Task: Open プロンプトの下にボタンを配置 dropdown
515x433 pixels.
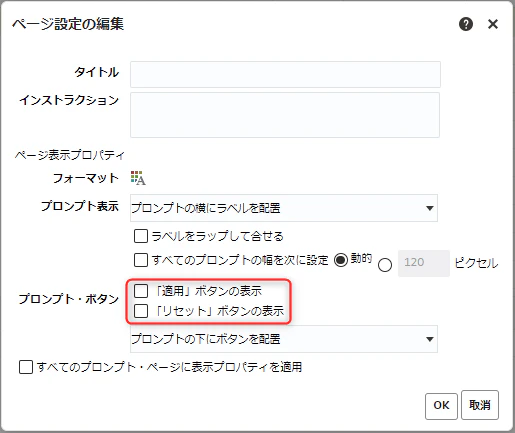Action: [284, 339]
